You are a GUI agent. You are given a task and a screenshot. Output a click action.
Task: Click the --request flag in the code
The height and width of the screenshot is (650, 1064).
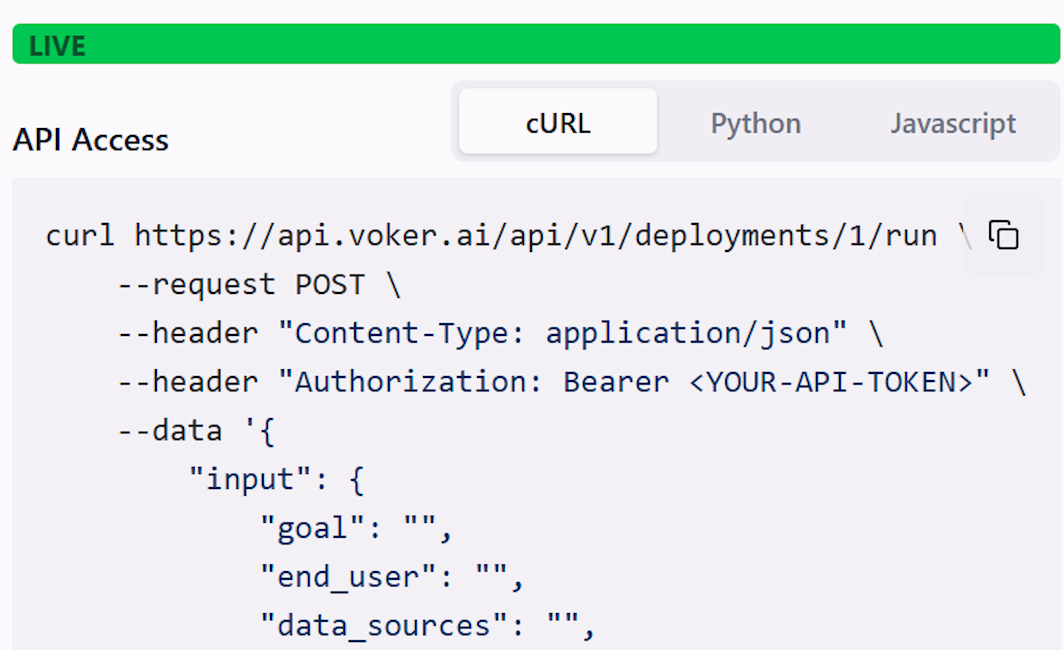(x=196, y=285)
